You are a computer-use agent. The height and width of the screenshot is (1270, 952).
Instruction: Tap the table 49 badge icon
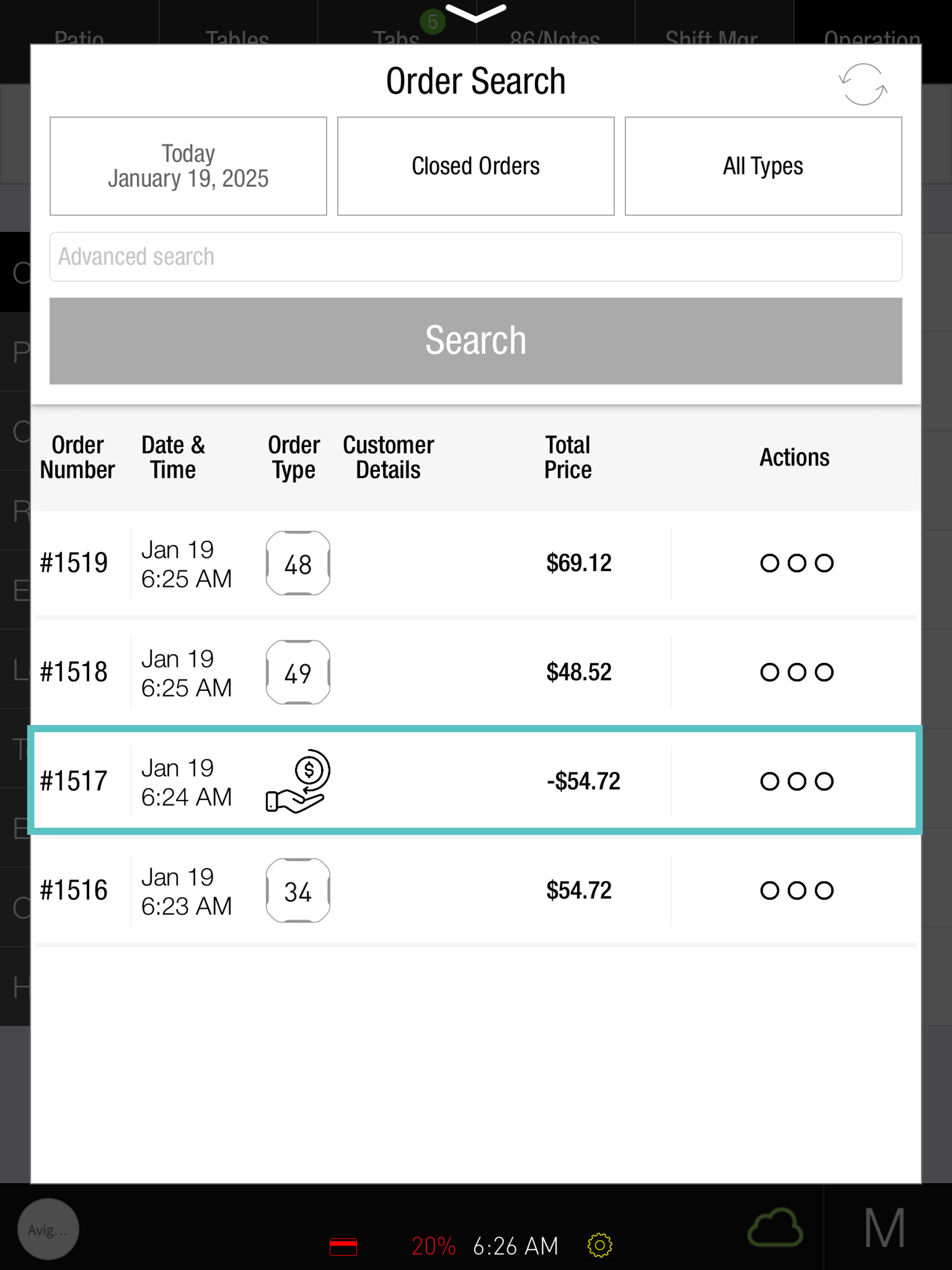coord(298,672)
